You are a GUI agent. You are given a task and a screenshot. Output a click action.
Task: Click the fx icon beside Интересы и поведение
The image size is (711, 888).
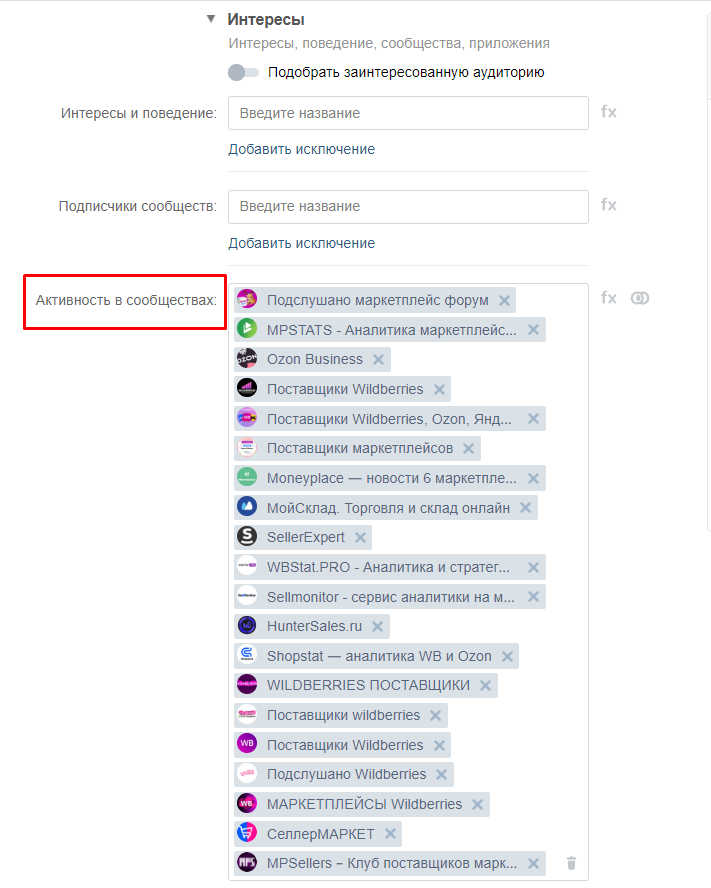(609, 112)
